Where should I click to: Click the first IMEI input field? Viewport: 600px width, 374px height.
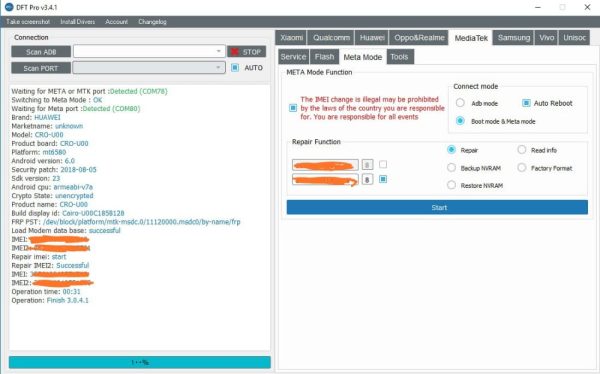(x=325, y=165)
